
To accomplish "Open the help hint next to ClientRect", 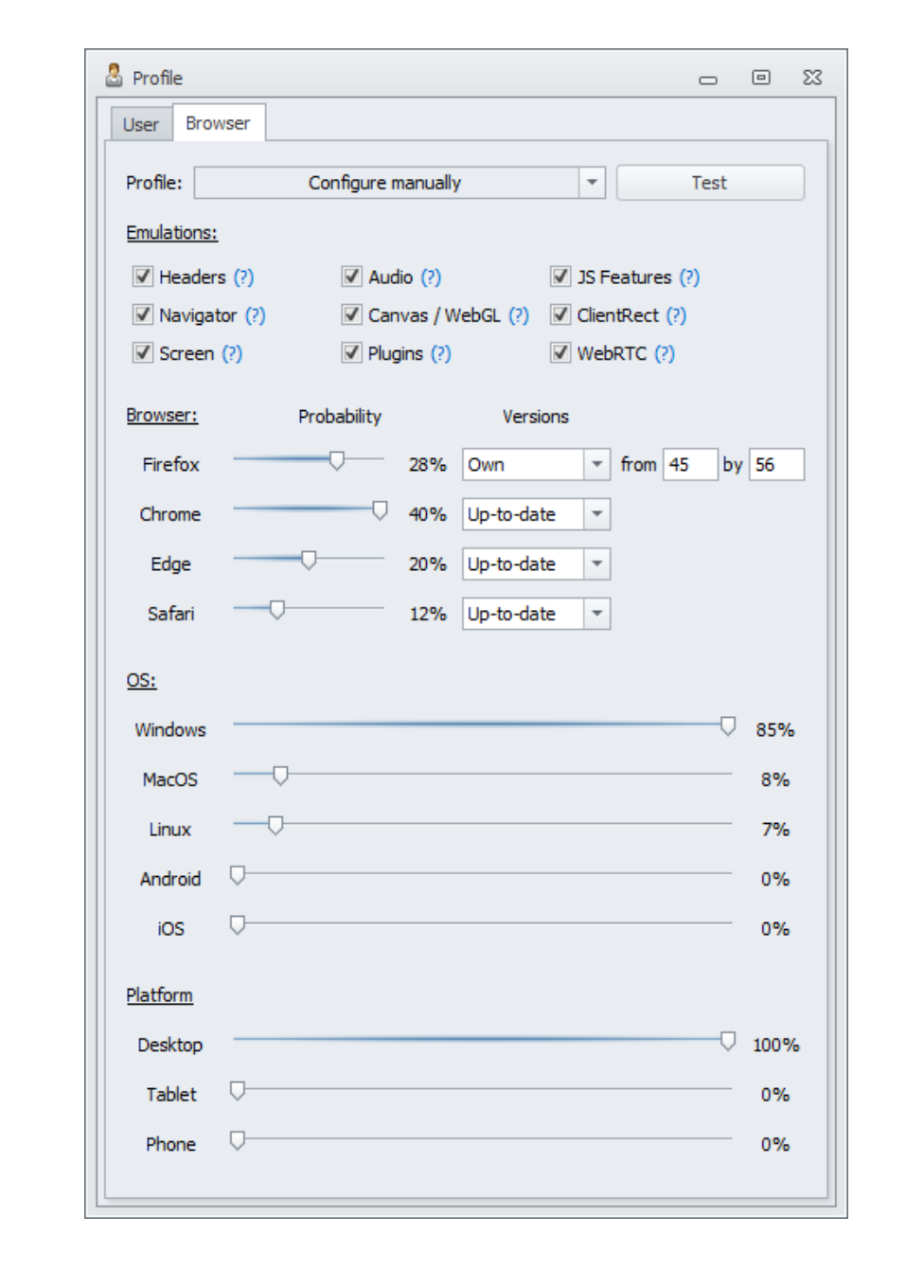I will 676,315.
